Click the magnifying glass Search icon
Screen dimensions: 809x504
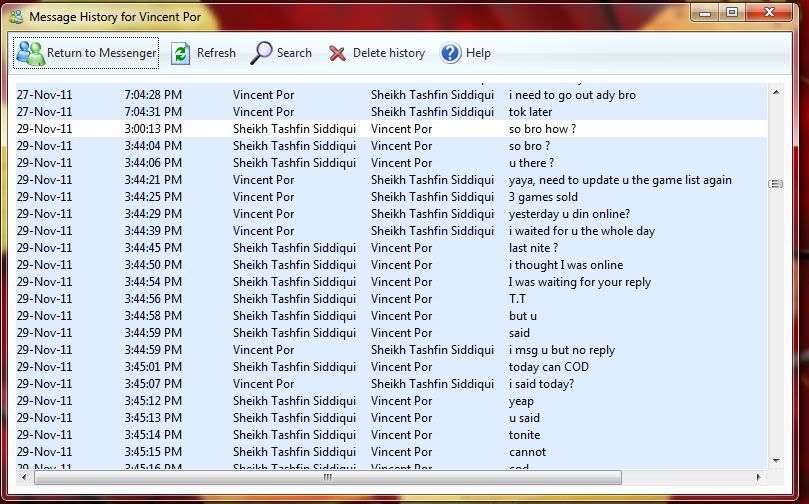(261, 53)
